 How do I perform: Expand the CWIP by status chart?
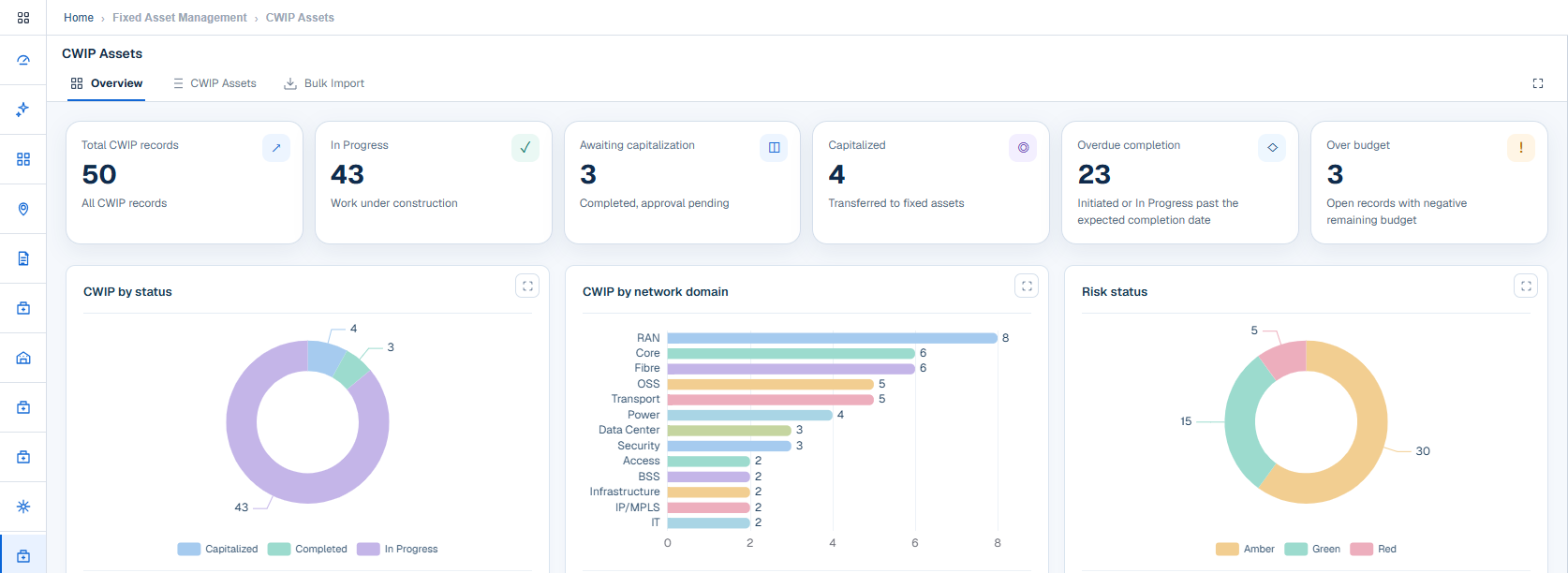click(527, 286)
